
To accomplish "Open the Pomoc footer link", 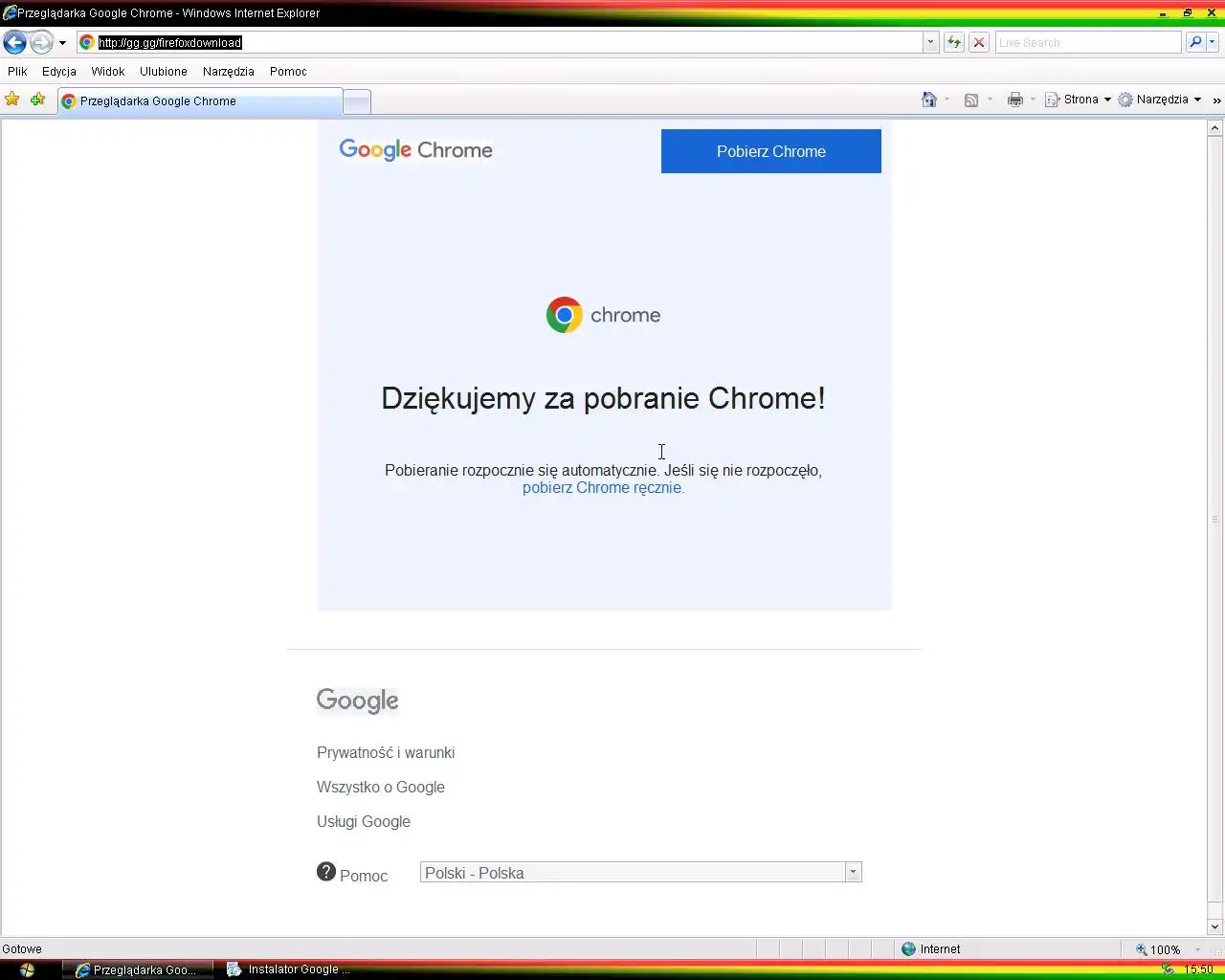I will [364, 876].
